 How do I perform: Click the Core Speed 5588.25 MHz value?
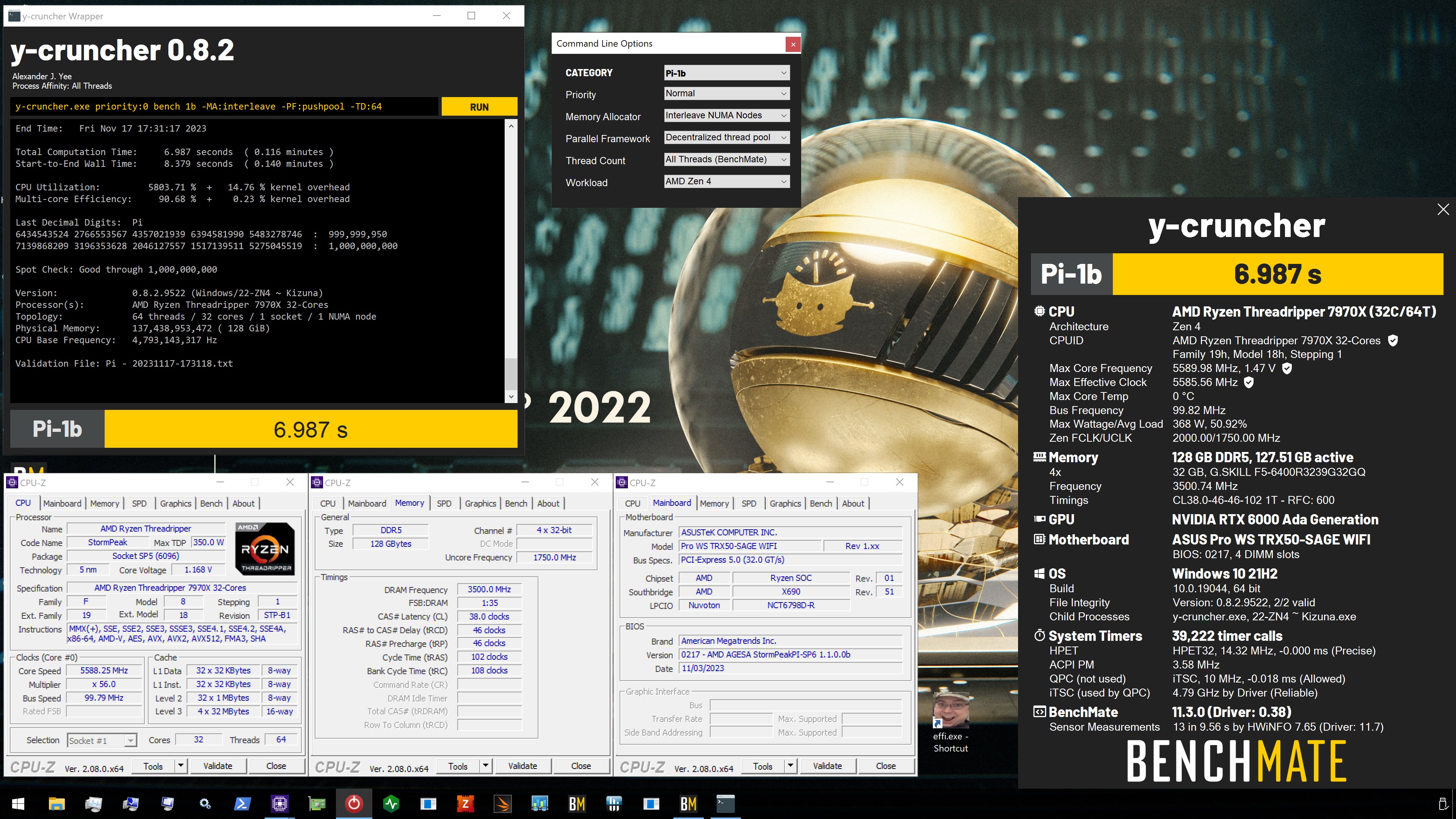tap(104, 670)
